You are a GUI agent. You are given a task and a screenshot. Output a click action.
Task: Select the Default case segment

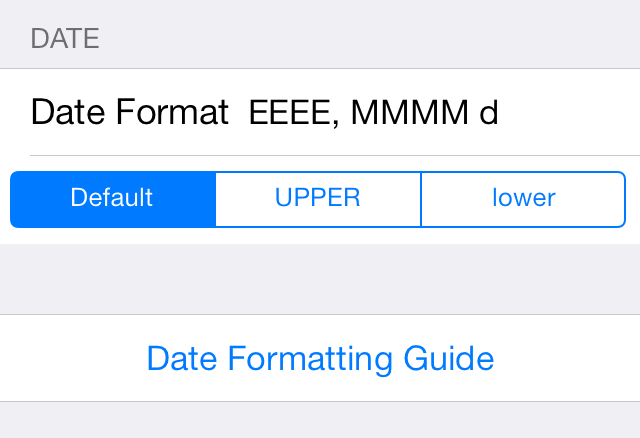click(113, 199)
